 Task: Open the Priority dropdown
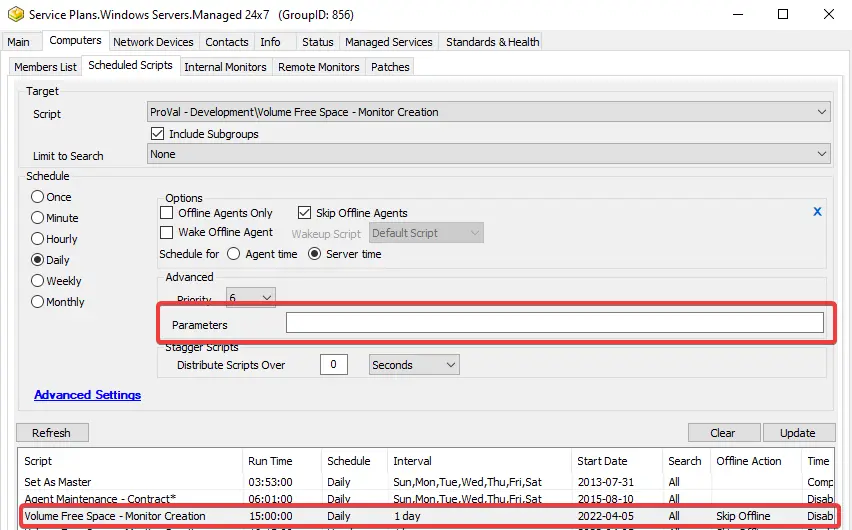click(x=250, y=297)
